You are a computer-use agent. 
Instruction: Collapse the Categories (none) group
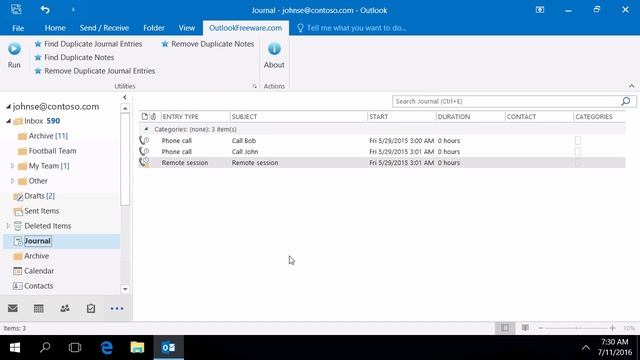pyautogui.click(x=146, y=129)
